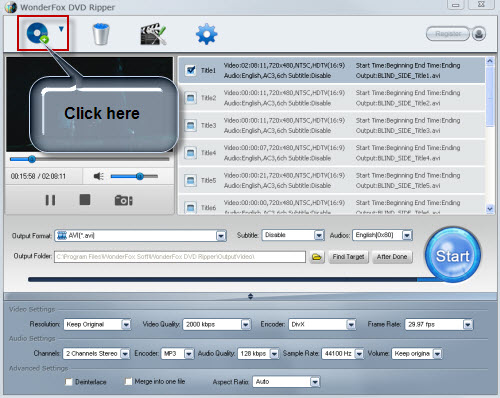Image resolution: width=500 pixels, height=398 pixels.
Task: Select the Title2 row video info
Action: point(284,93)
